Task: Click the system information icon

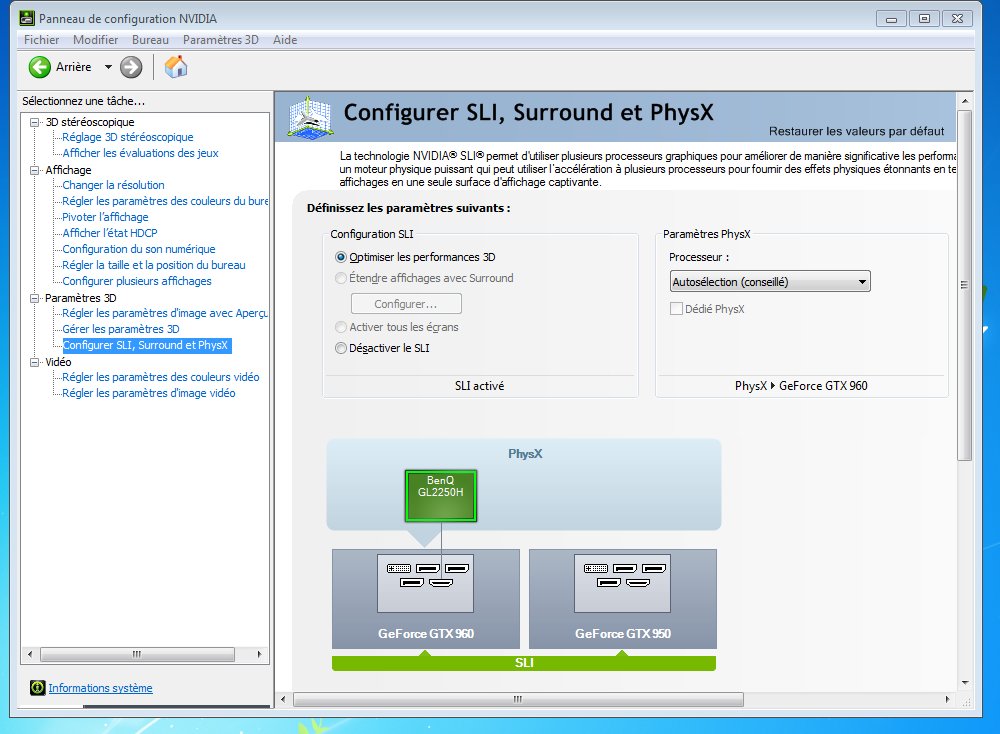Action: (38, 688)
